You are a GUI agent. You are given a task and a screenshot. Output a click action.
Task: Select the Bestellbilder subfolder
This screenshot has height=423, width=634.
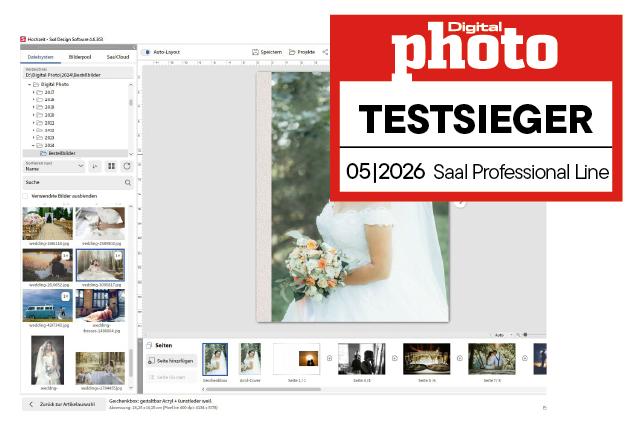58,153
